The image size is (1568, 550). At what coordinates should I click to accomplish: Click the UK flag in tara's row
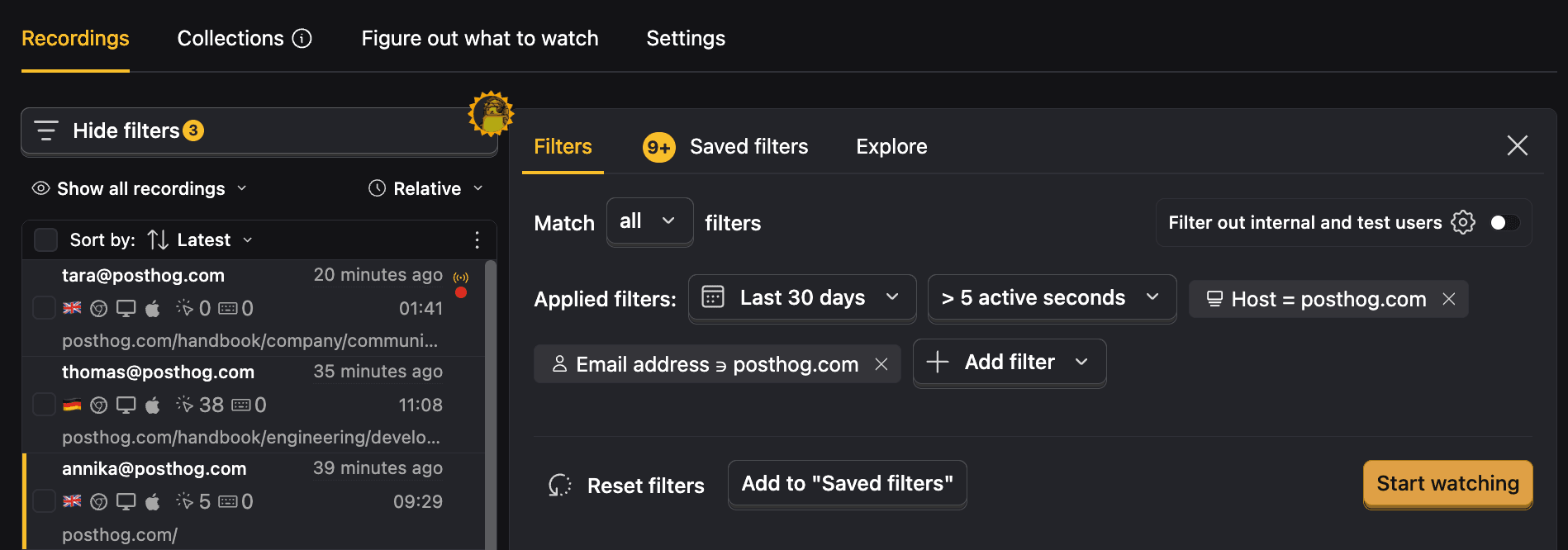click(x=73, y=308)
